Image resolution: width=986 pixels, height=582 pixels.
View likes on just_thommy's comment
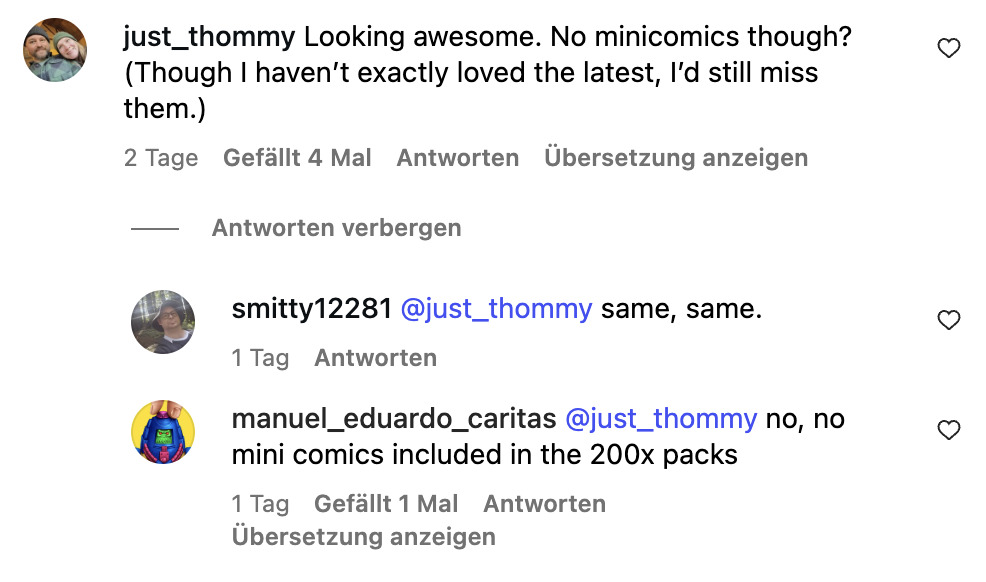(297, 158)
